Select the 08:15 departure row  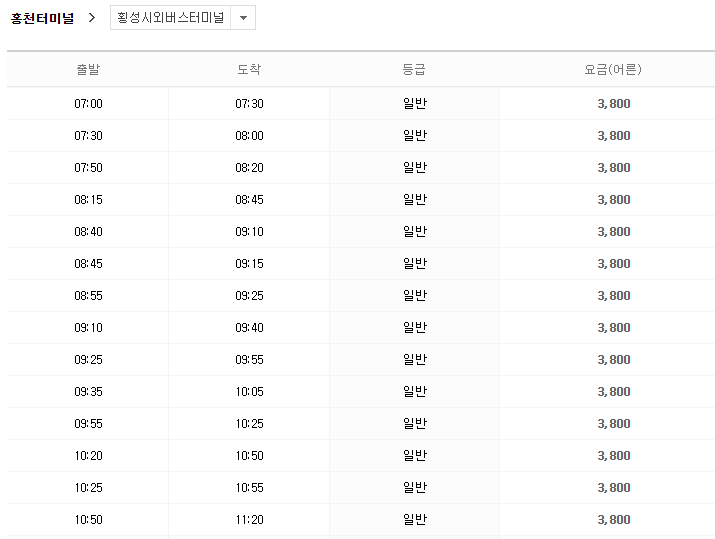[88, 200]
